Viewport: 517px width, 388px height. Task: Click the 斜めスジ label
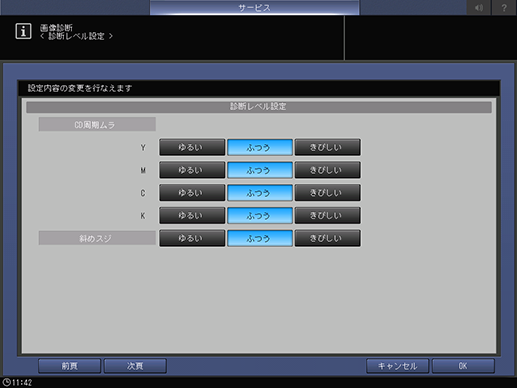point(97,238)
